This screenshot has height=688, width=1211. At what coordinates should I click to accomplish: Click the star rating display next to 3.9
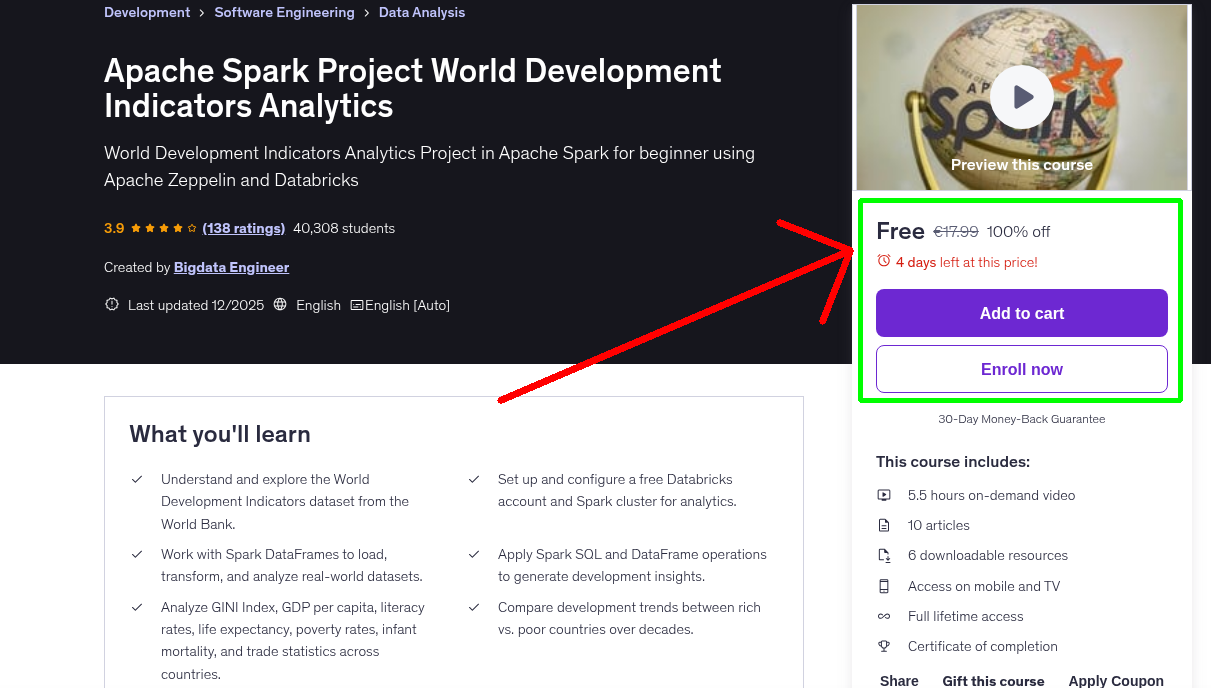pos(161,228)
